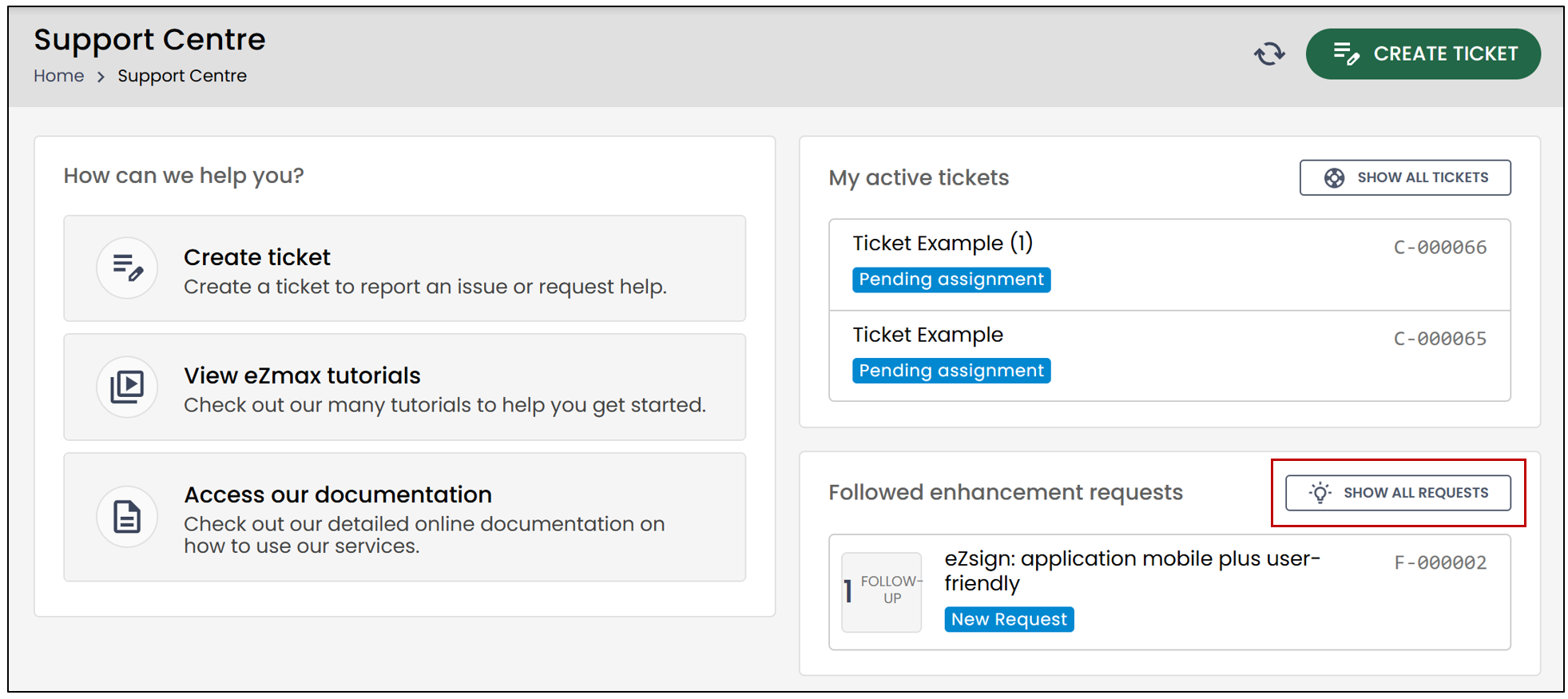The width and height of the screenshot is (1568, 699).
Task: Select the View eZmax tutorials card
Action: 404,387
